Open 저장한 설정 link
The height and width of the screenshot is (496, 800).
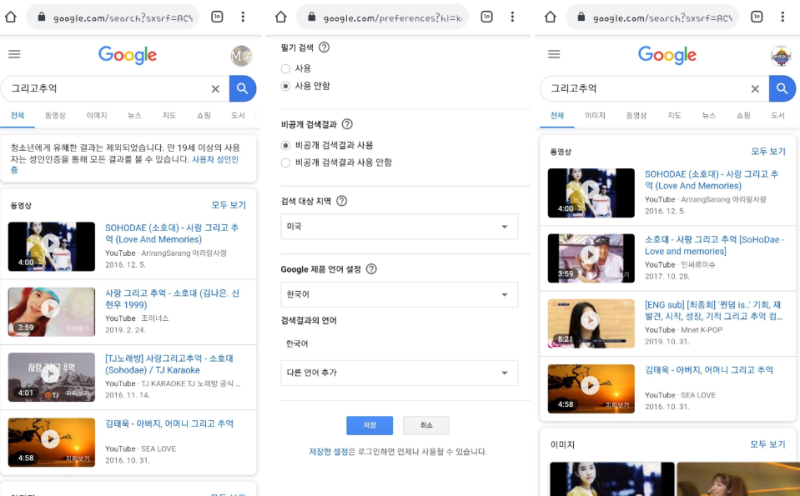pyautogui.click(x=329, y=452)
